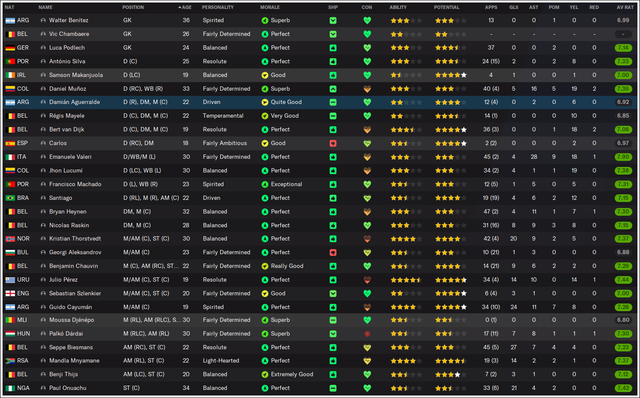This screenshot has width=640, height=398.
Task: Click the Colombia flag beside Daniel Muñoz
Action: pyautogui.click(x=10, y=89)
